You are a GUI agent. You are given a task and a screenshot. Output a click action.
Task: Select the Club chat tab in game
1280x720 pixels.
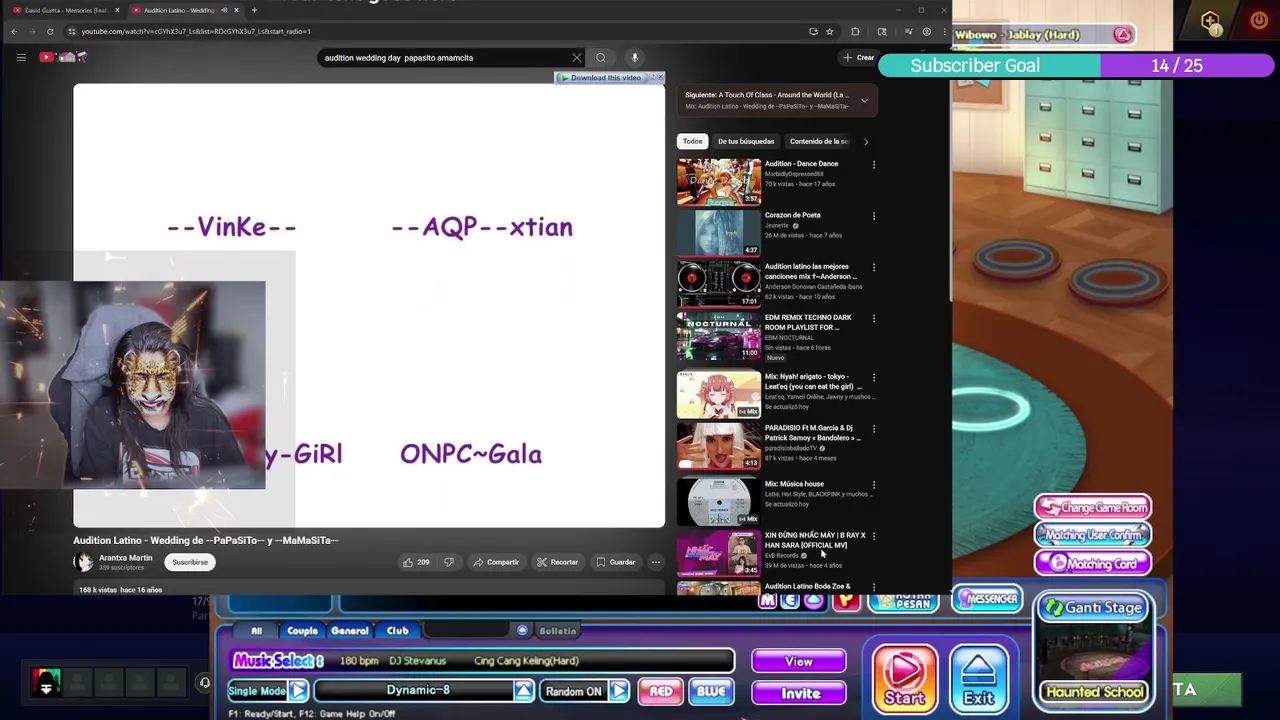click(x=397, y=631)
